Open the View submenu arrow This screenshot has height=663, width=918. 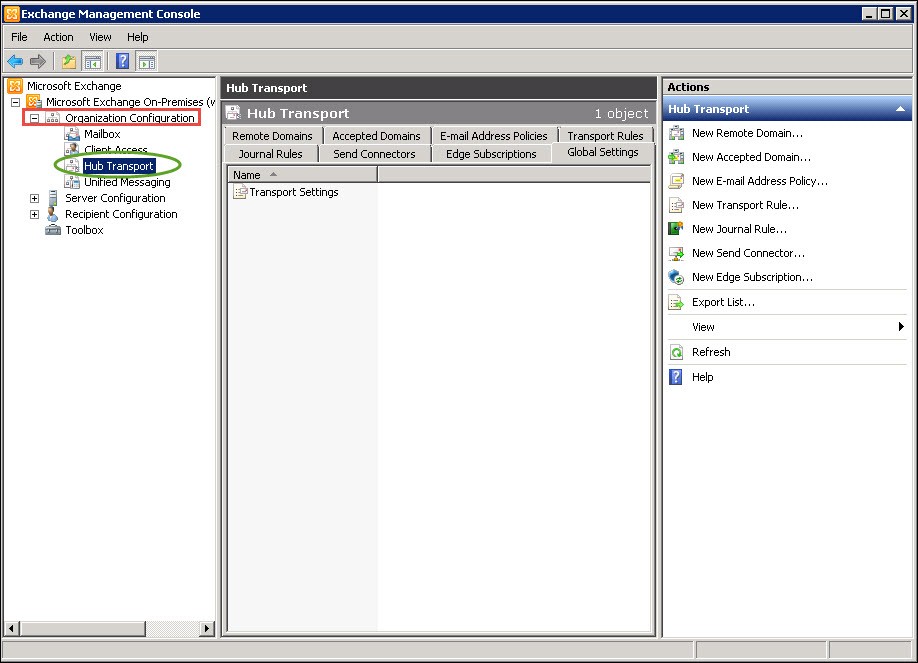(x=902, y=326)
